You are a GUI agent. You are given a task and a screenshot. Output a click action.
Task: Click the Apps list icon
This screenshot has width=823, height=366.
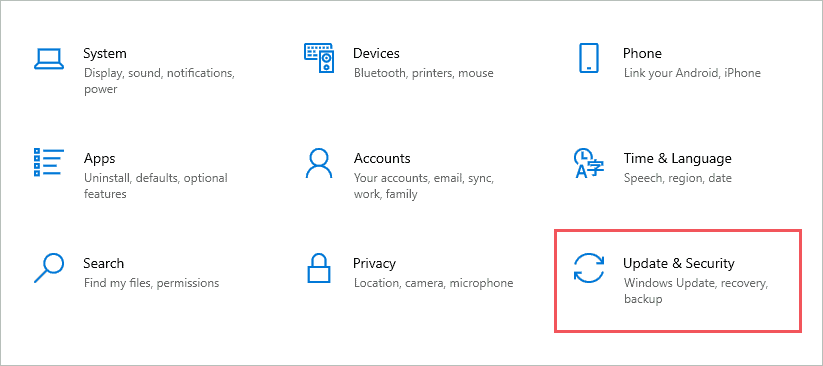click(x=49, y=162)
